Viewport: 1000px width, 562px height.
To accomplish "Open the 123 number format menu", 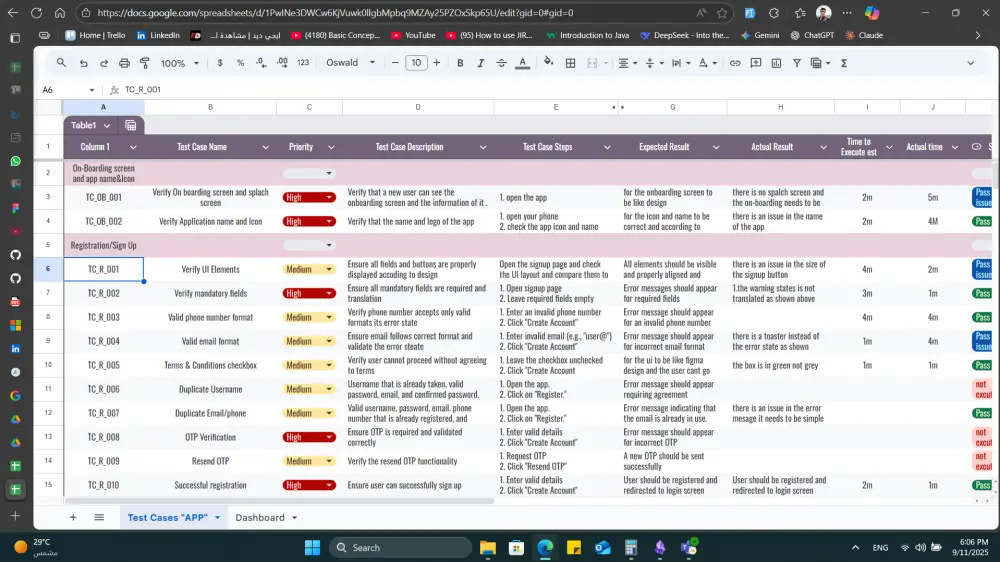I will click(x=303, y=63).
